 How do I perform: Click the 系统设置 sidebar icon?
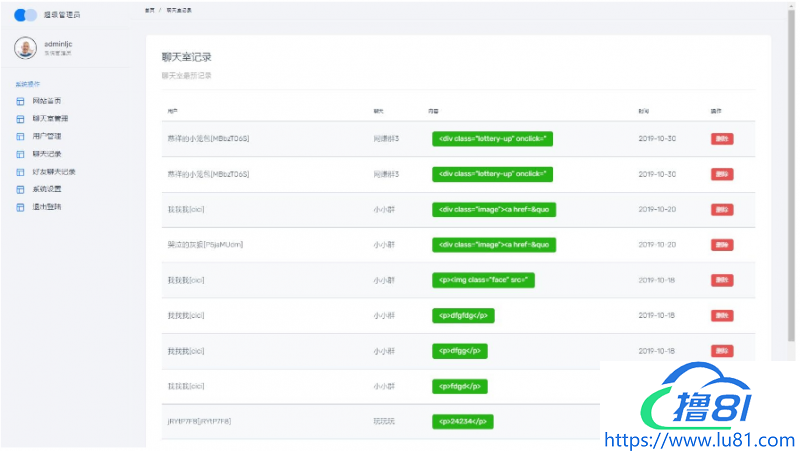pos(20,189)
